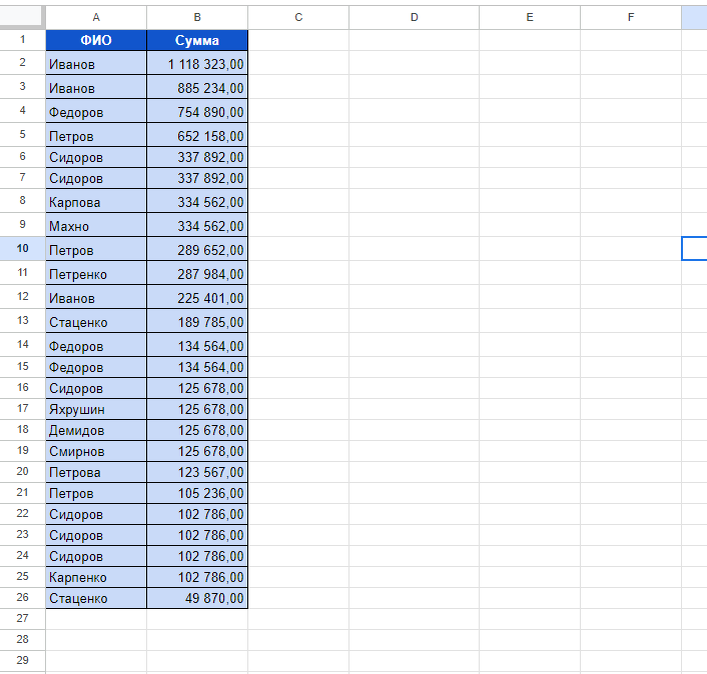Click the Сумма header cell
The width and height of the screenshot is (707, 674).
(197, 40)
